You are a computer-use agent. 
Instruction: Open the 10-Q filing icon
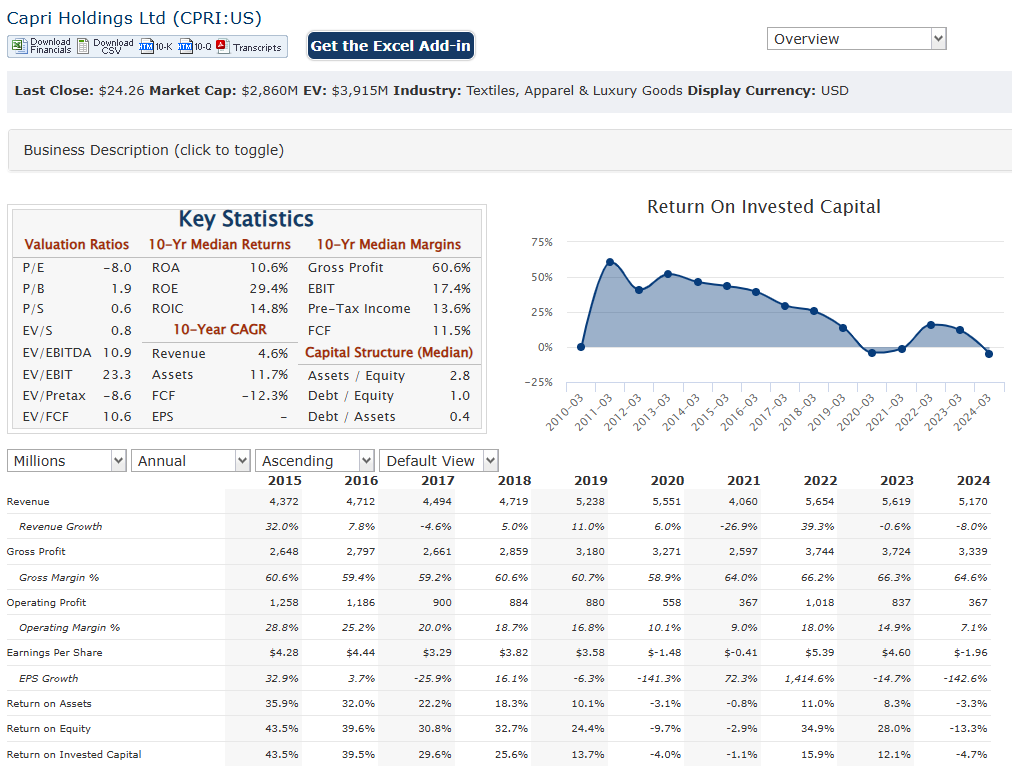coord(186,46)
